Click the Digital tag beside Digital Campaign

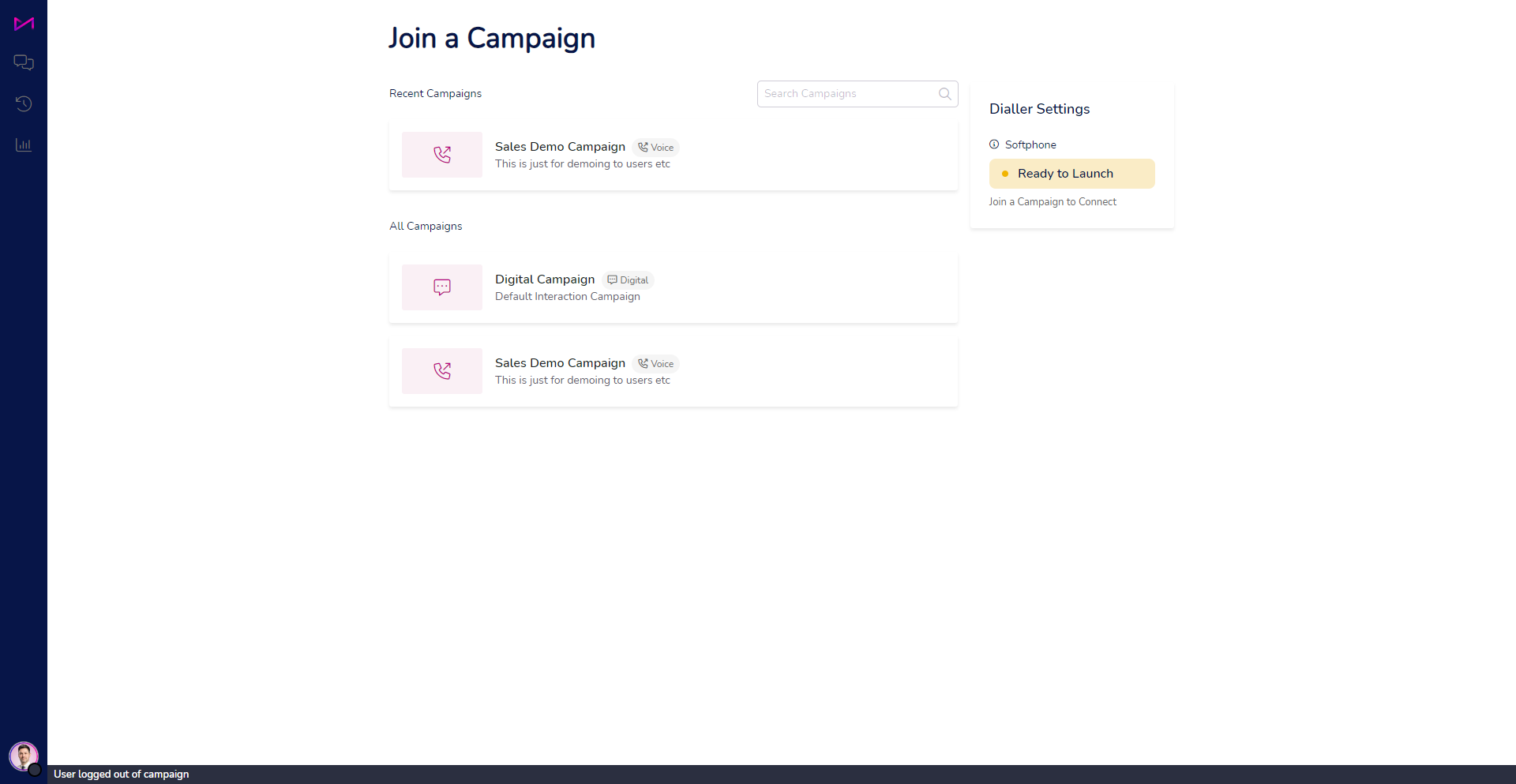click(629, 280)
